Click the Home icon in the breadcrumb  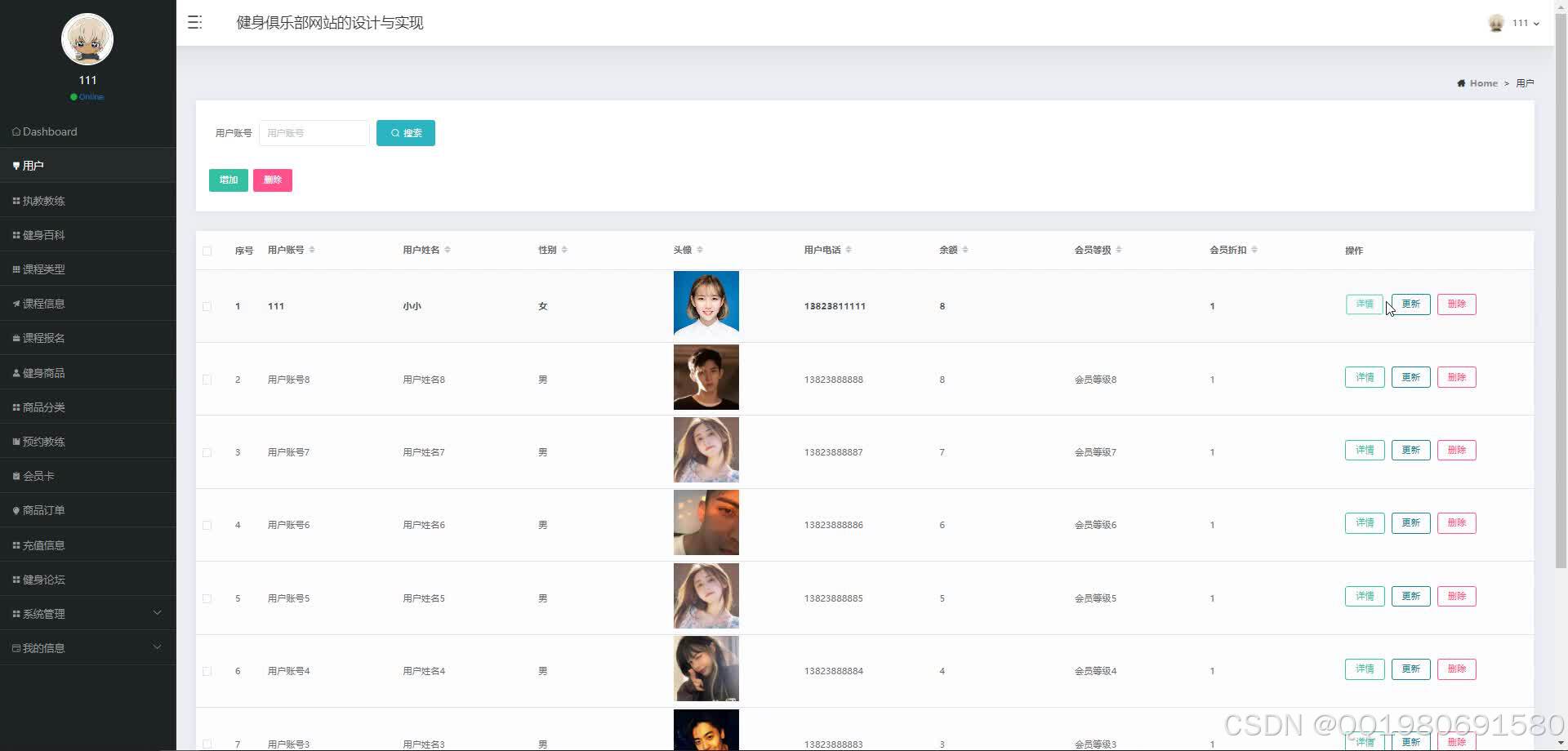tap(1461, 83)
